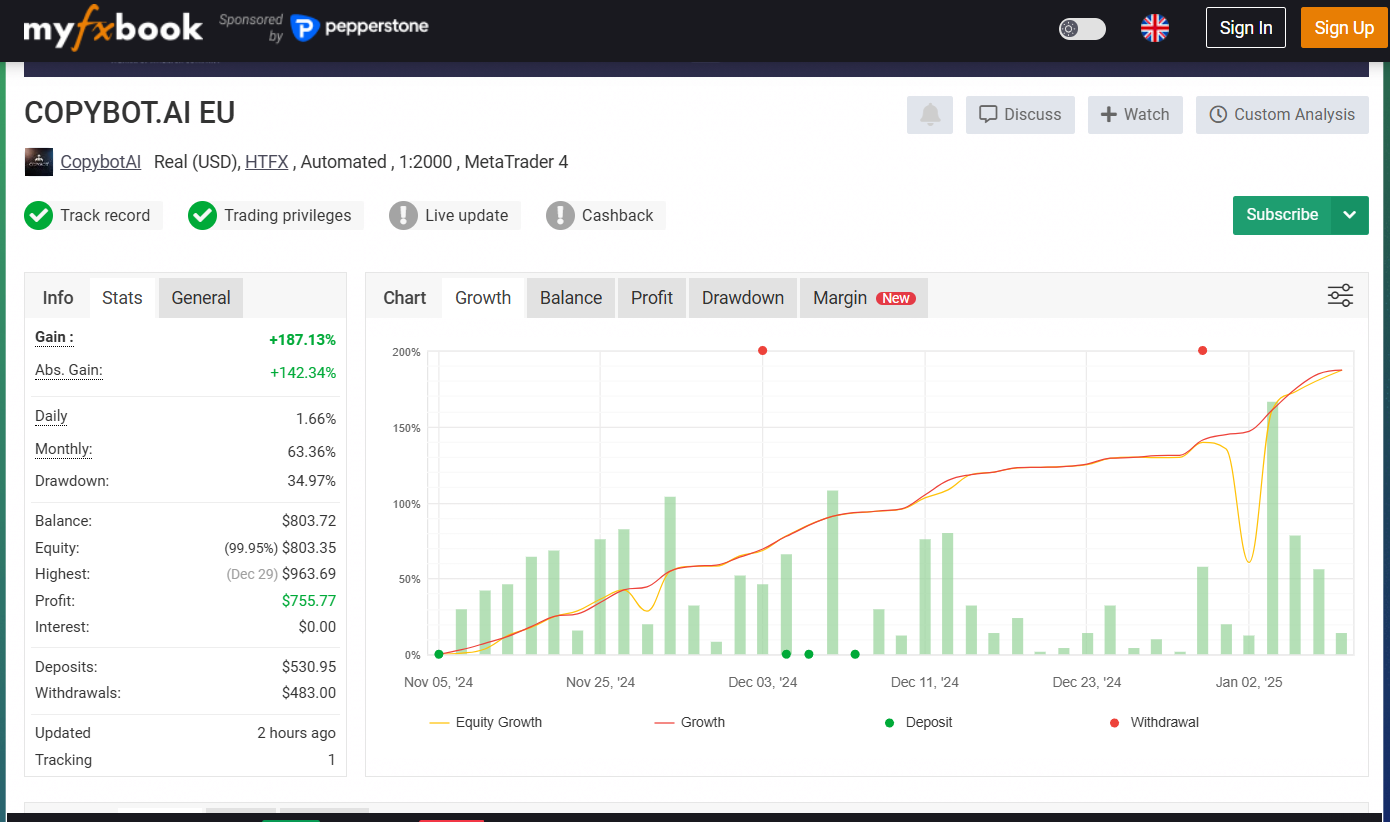Open the CopybotAI profile link
The height and width of the screenshot is (822, 1390).
pyautogui.click(x=101, y=162)
